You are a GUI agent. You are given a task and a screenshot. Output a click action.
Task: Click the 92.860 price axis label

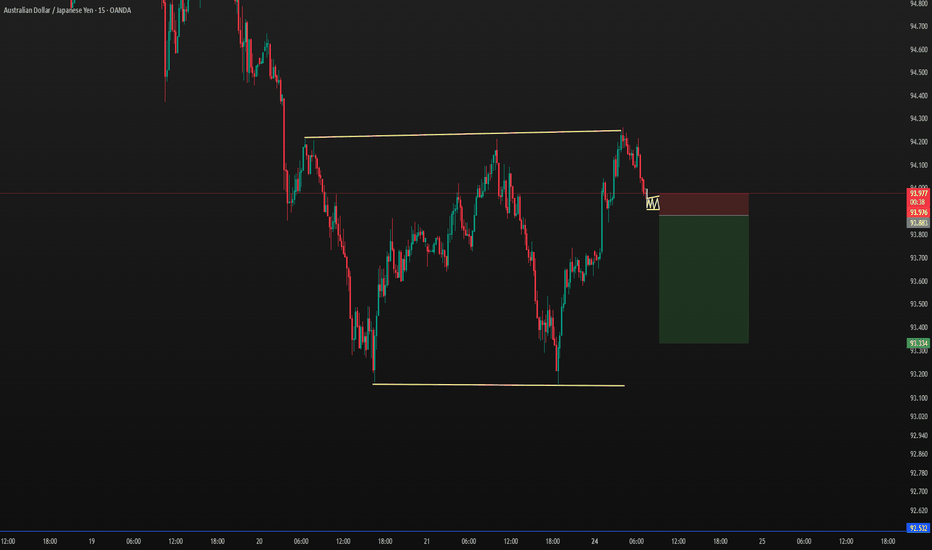click(x=918, y=454)
